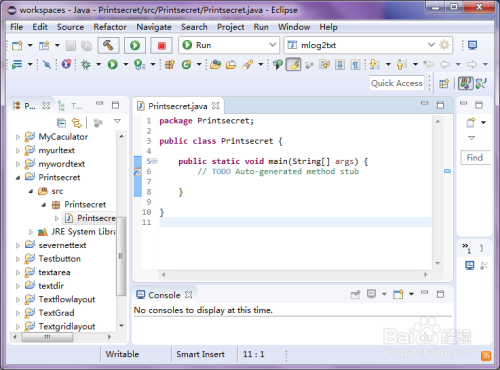Expand the Testbutton project node
Viewport: 500px width, 370px height.
[x=18, y=259]
